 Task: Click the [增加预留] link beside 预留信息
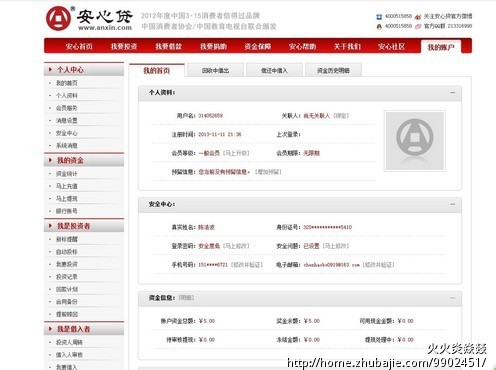(268, 172)
